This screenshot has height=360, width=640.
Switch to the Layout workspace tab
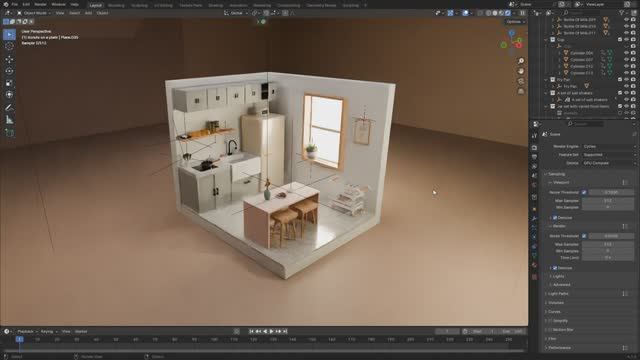pyautogui.click(x=96, y=5)
